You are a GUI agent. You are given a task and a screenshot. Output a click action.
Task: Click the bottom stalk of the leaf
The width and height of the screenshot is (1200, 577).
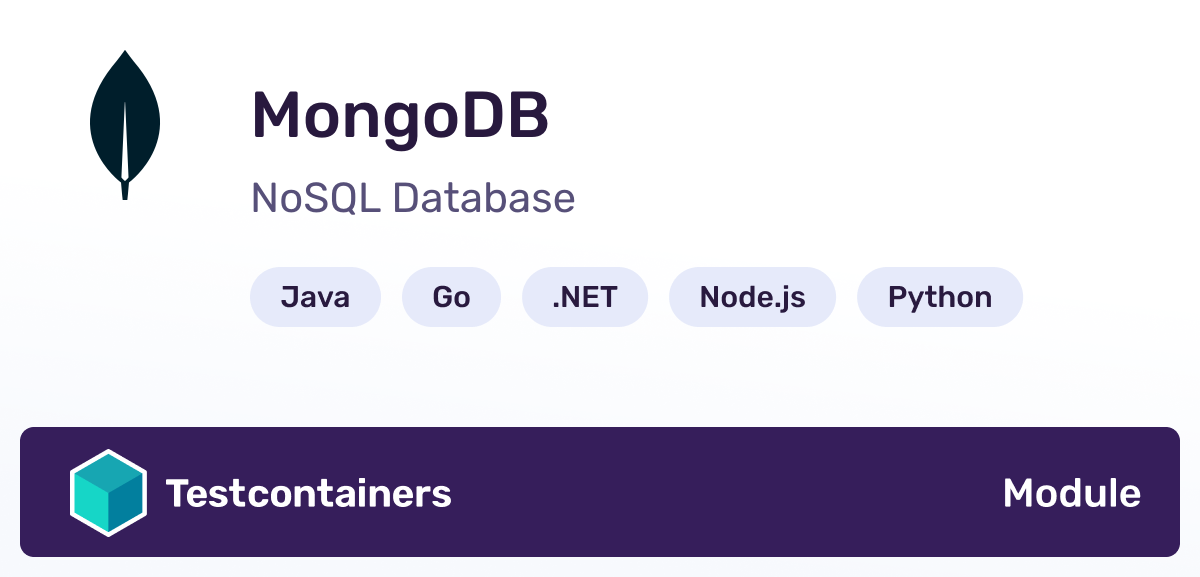pos(125,190)
